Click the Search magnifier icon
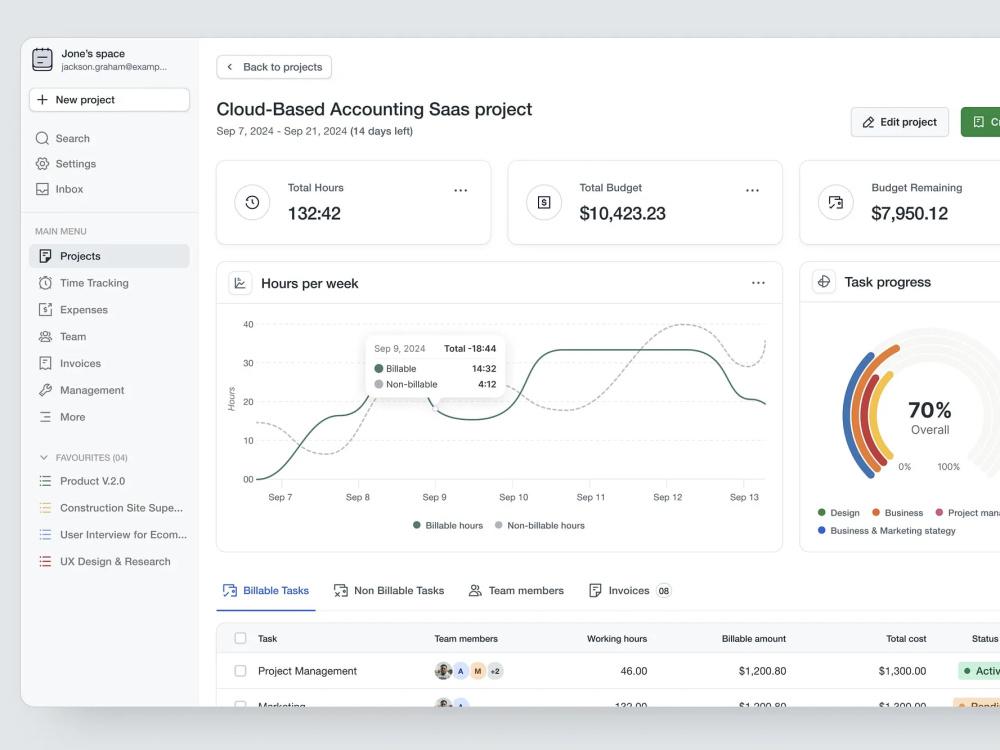Viewport: 1000px width, 750px height. (x=42, y=138)
